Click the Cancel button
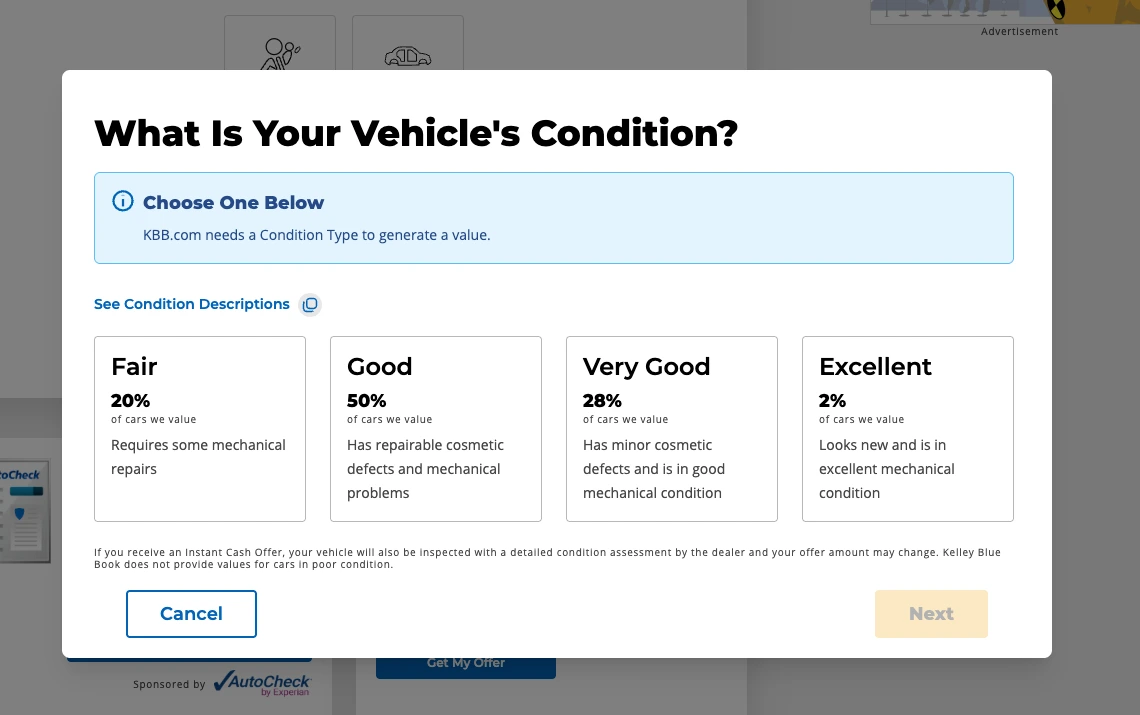Image resolution: width=1140 pixels, height=715 pixels. 191,614
